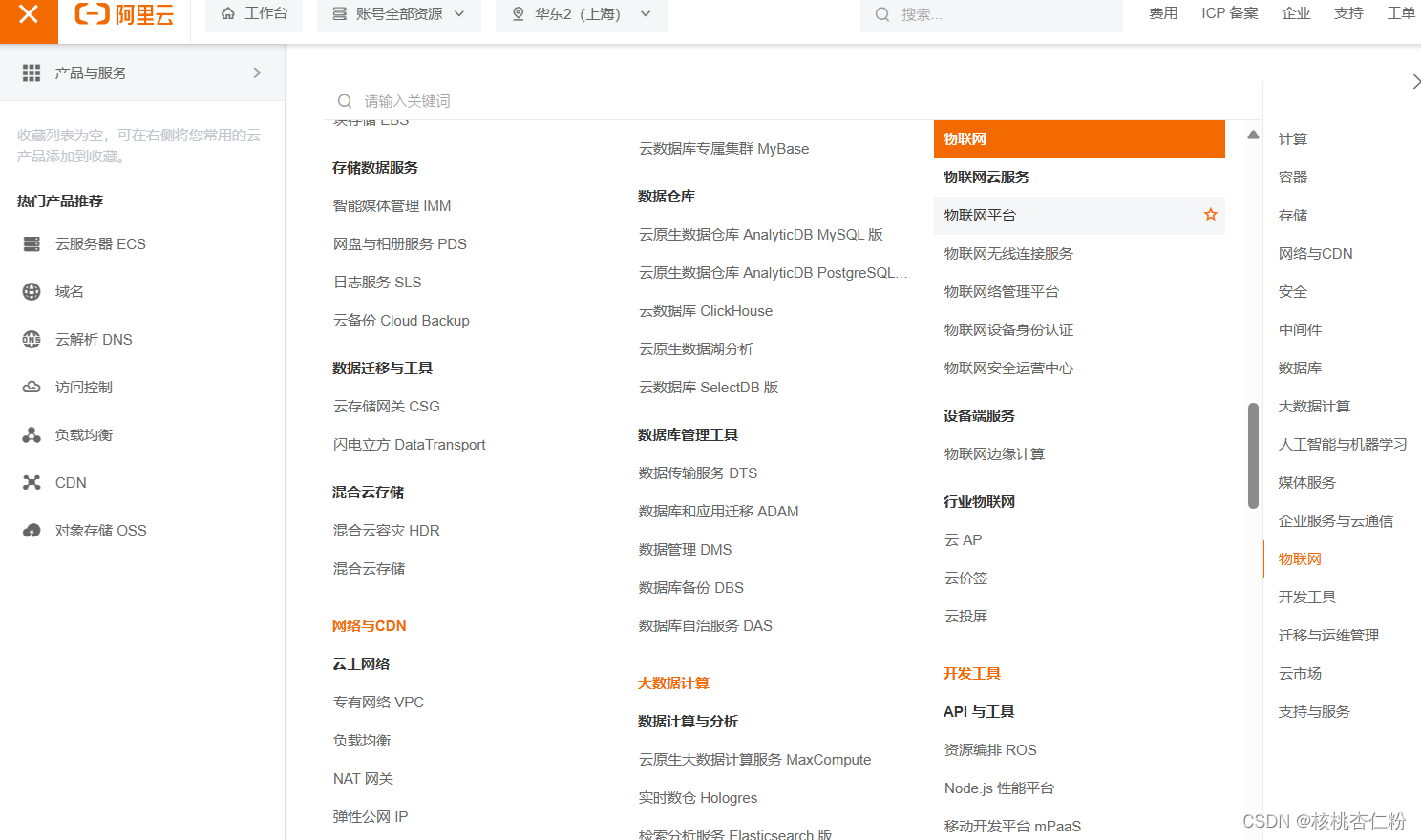Screen dimensions: 1421x840
Task: Click the 负载均衡 icon
Action: (x=32, y=434)
